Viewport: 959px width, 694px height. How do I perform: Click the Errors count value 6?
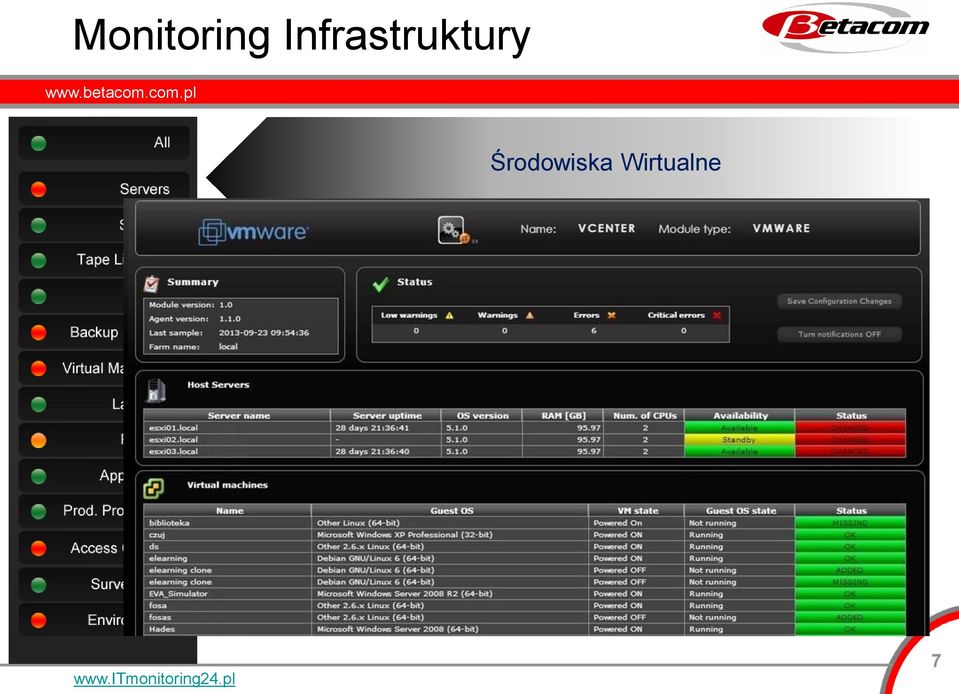[593, 331]
